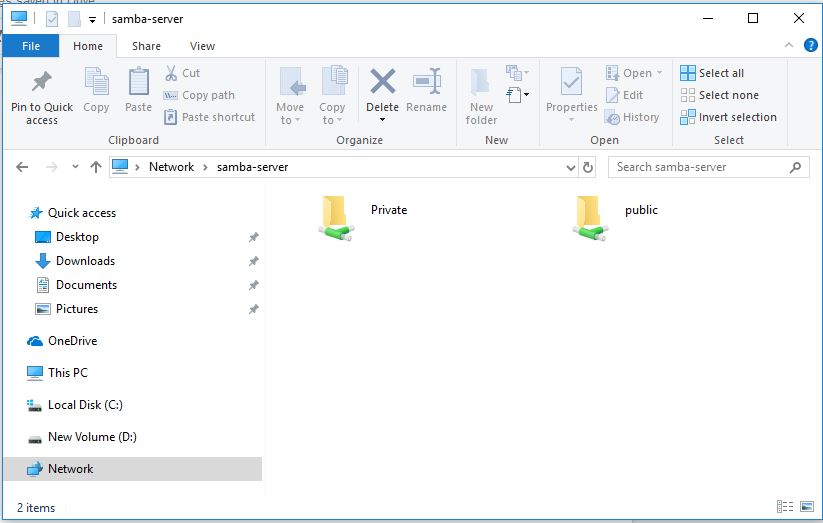
Task: Click Edit in the Open group
Action: tap(625, 95)
